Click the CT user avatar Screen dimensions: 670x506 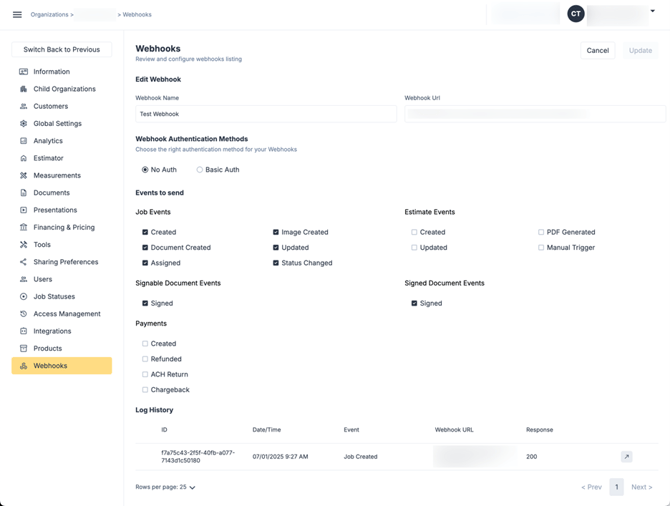point(575,14)
